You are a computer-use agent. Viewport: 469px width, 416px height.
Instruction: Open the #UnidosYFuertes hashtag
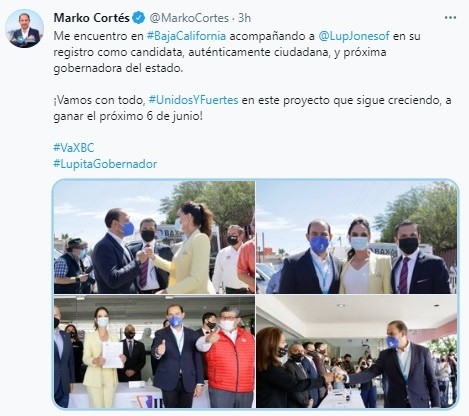click(193, 100)
